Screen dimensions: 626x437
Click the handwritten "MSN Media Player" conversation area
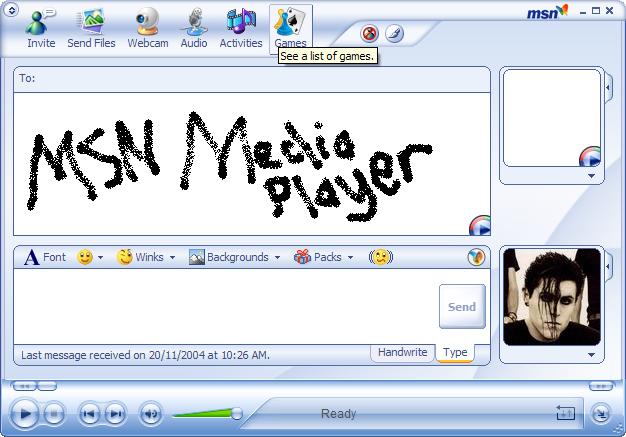pyautogui.click(x=252, y=164)
